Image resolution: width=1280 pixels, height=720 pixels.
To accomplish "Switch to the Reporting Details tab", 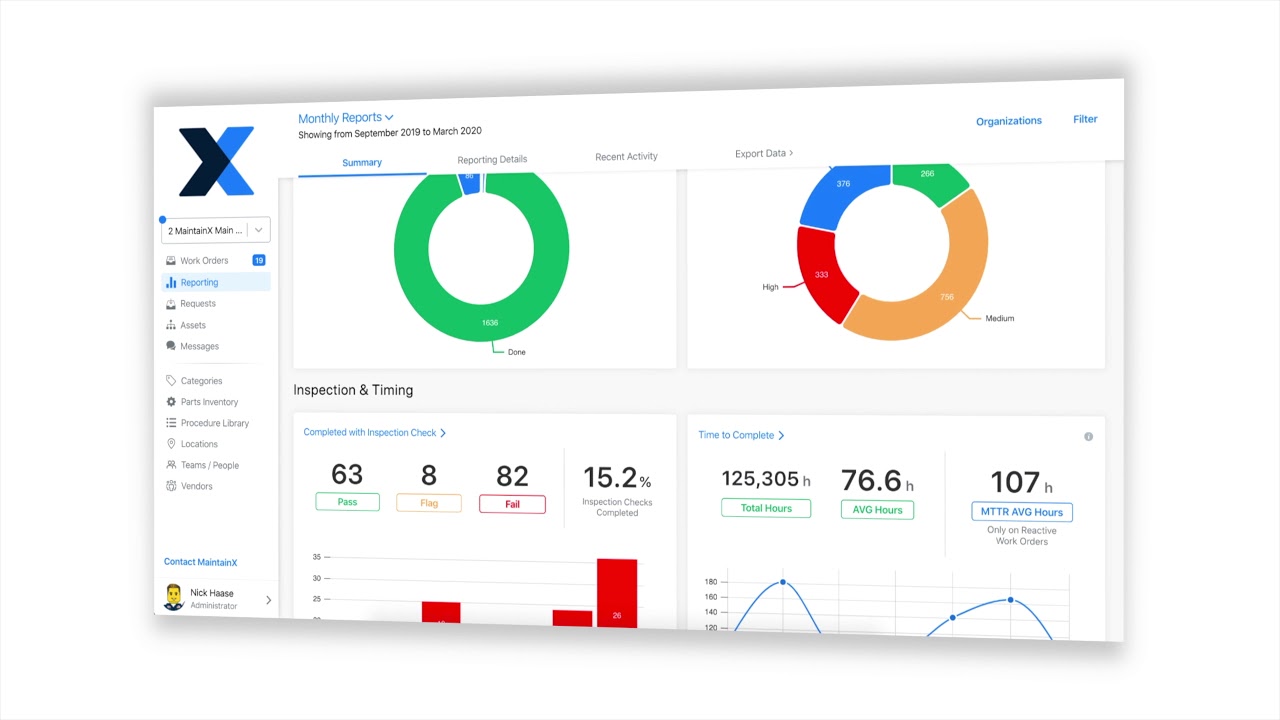I will 492,159.
